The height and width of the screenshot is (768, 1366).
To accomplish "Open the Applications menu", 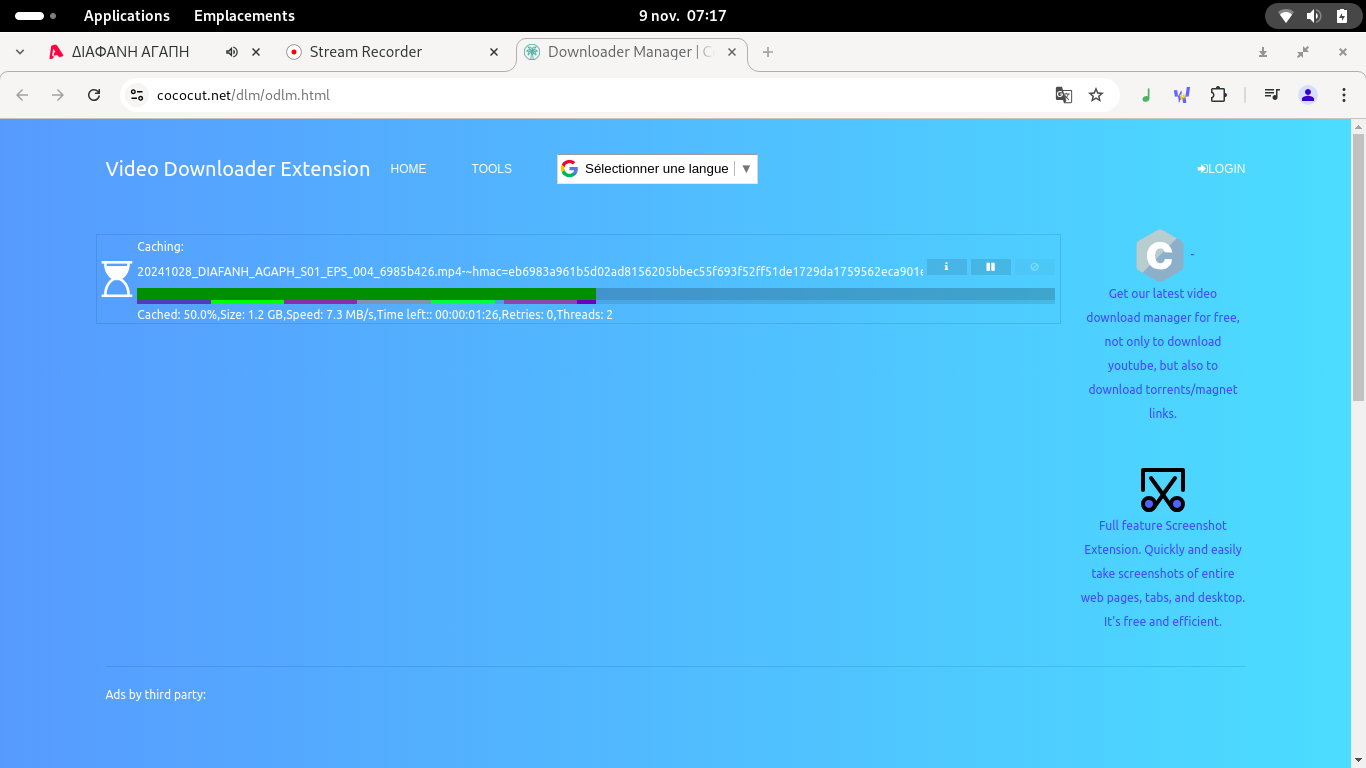I will pos(127,16).
